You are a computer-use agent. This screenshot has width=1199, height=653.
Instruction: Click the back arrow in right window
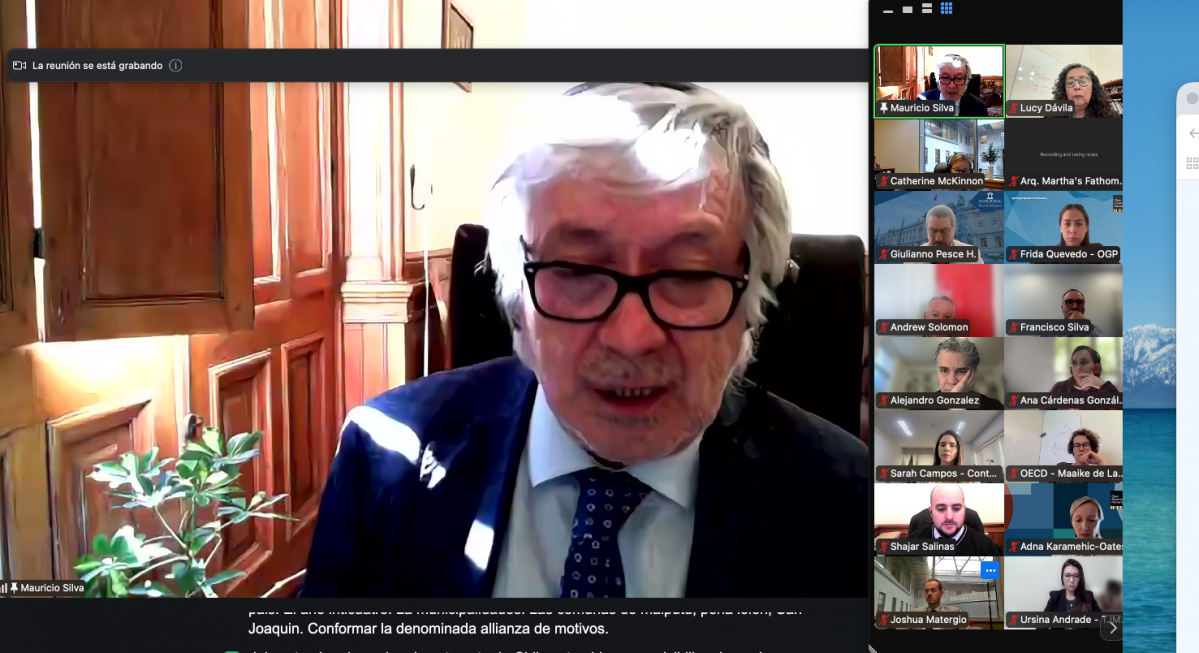point(1192,133)
